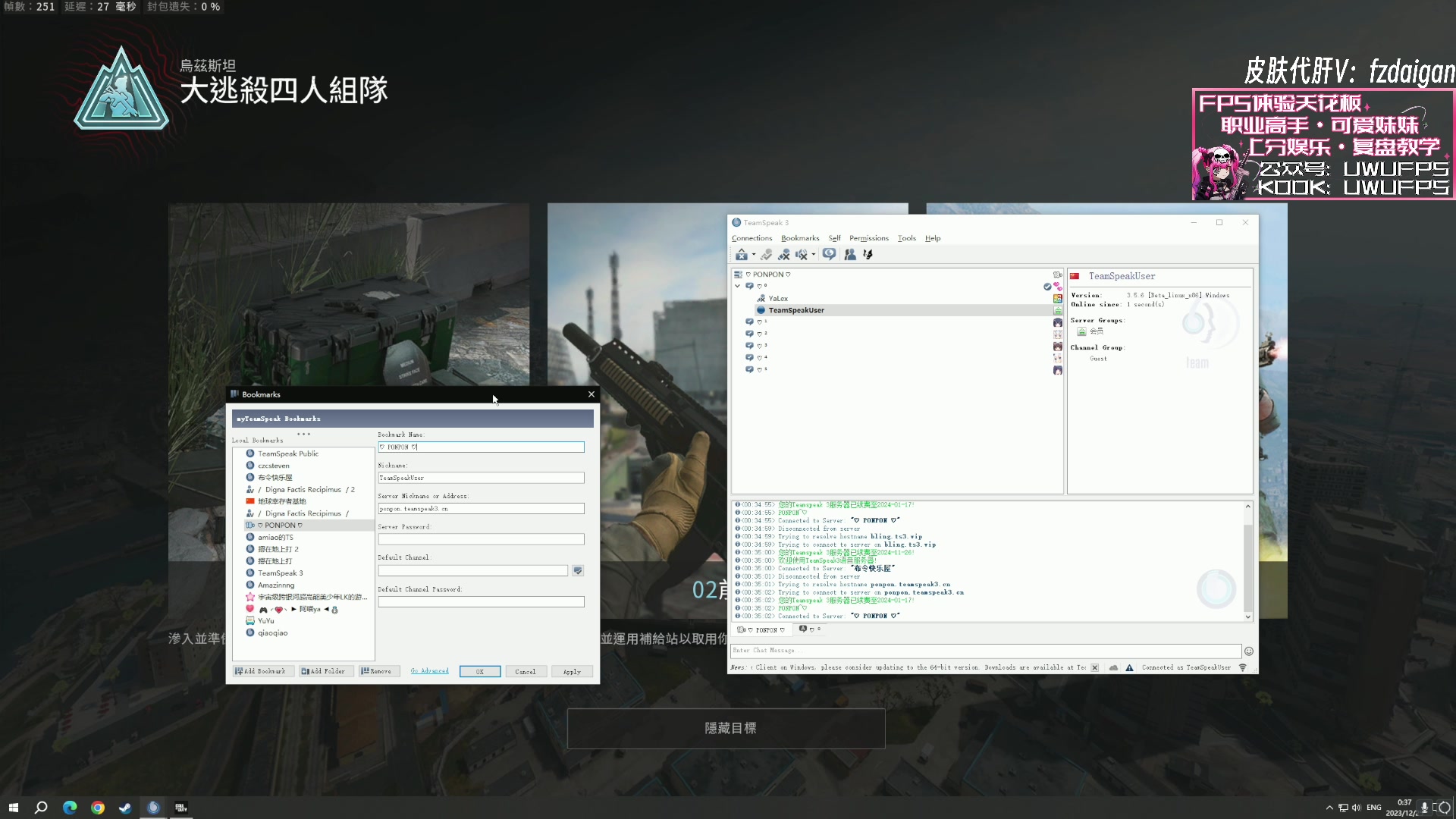Click the Add Bookmark button
Image resolution: width=1456 pixels, height=819 pixels.
pos(262,672)
